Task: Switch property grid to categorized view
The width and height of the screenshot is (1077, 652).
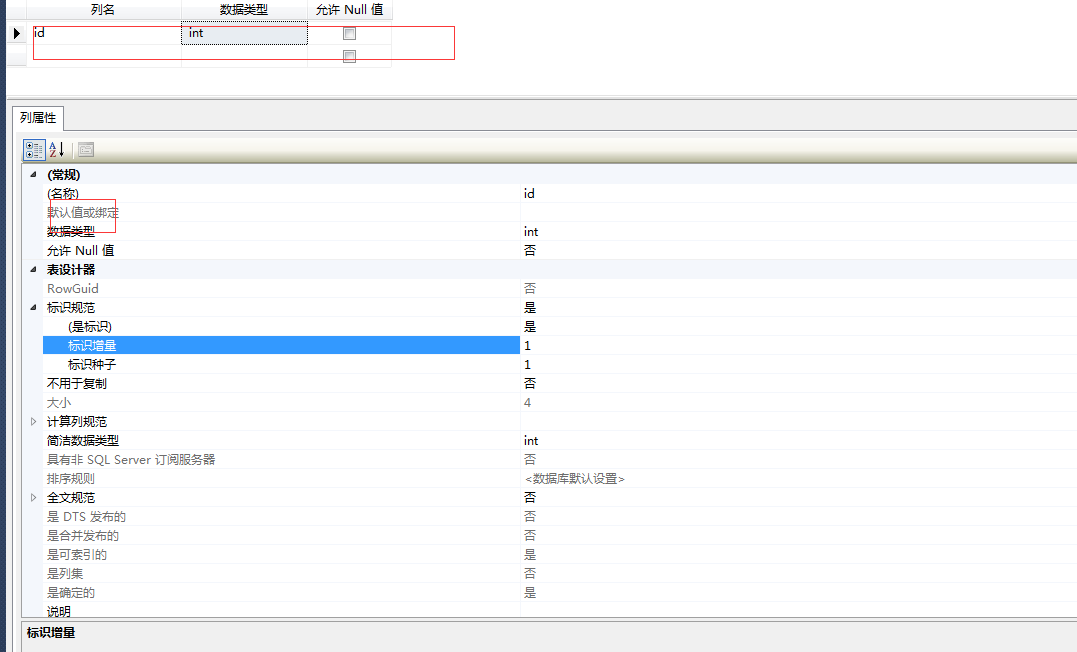Action: tap(34, 150)
